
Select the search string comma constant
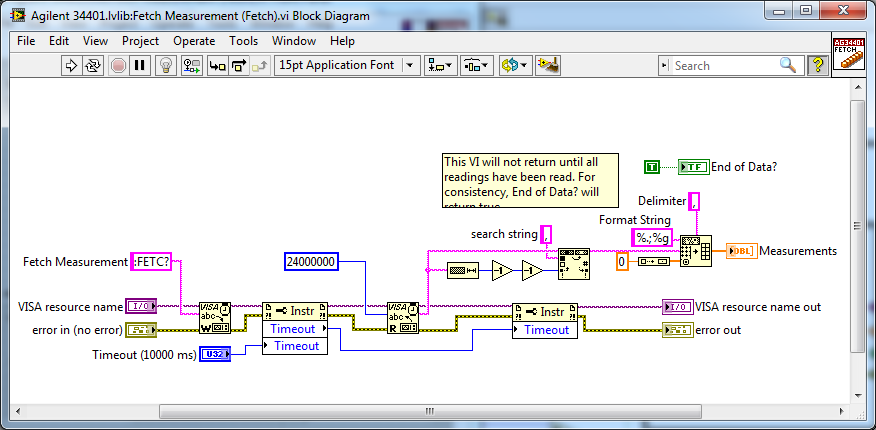point(546,235)
